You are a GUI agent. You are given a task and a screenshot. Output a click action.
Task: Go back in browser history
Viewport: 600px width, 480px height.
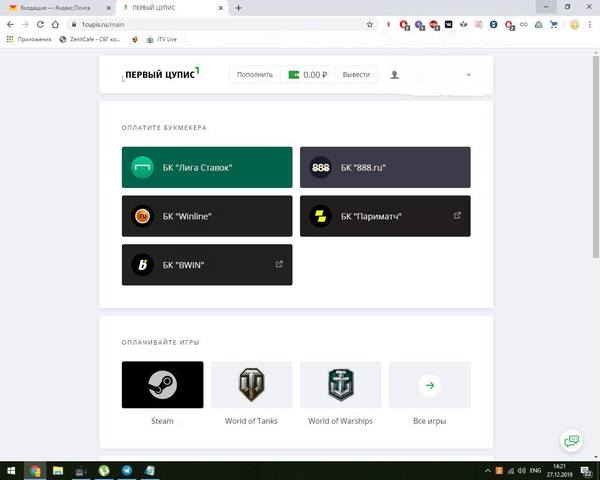(10, 24)
